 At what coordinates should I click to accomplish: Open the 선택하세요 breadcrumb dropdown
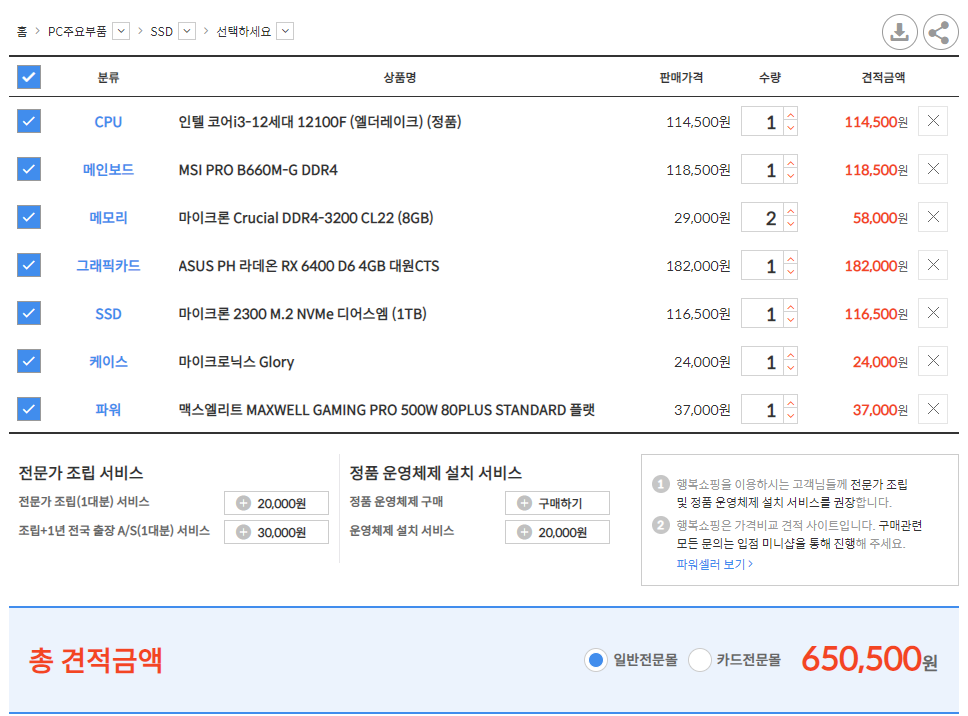tap(285, 31)
